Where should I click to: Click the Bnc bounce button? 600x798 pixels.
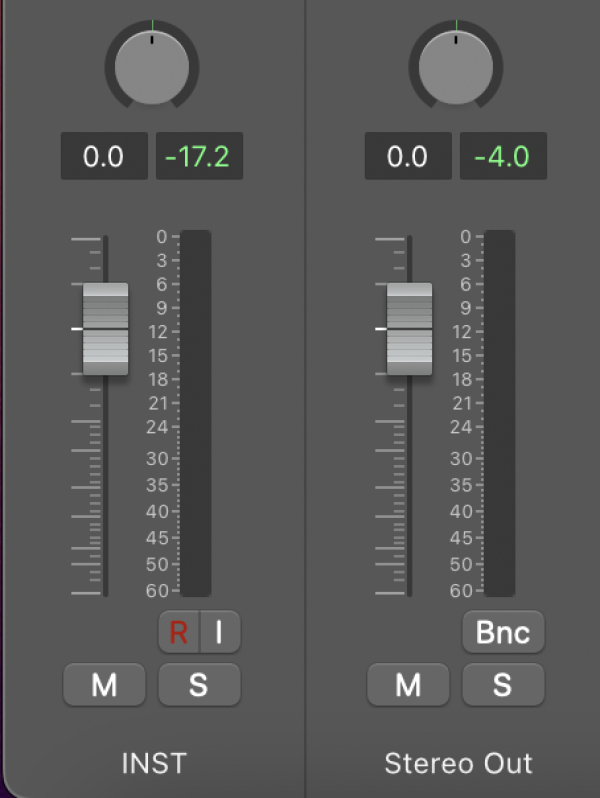[503, 632]
